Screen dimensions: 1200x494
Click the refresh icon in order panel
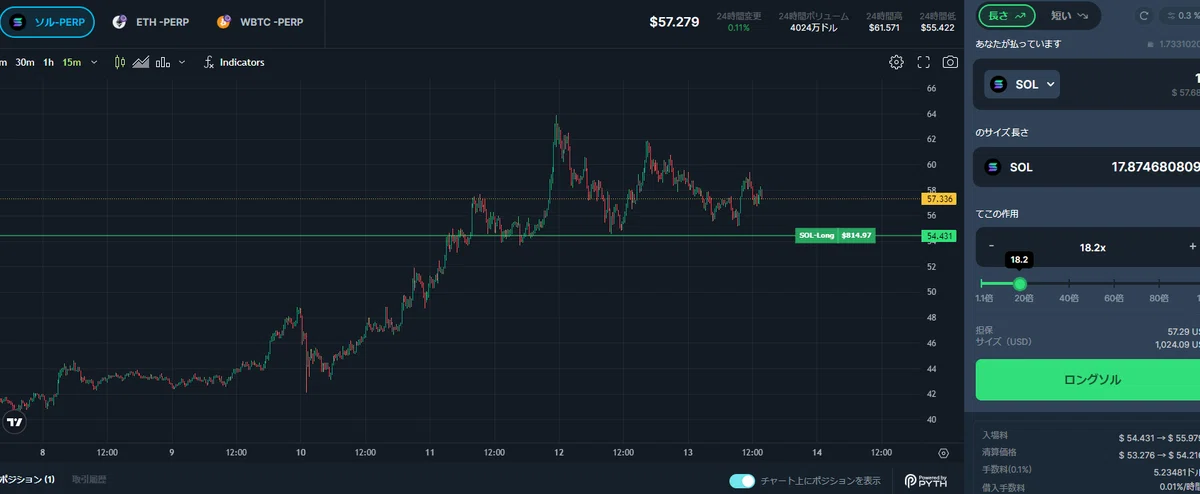tap(1144, 16)
